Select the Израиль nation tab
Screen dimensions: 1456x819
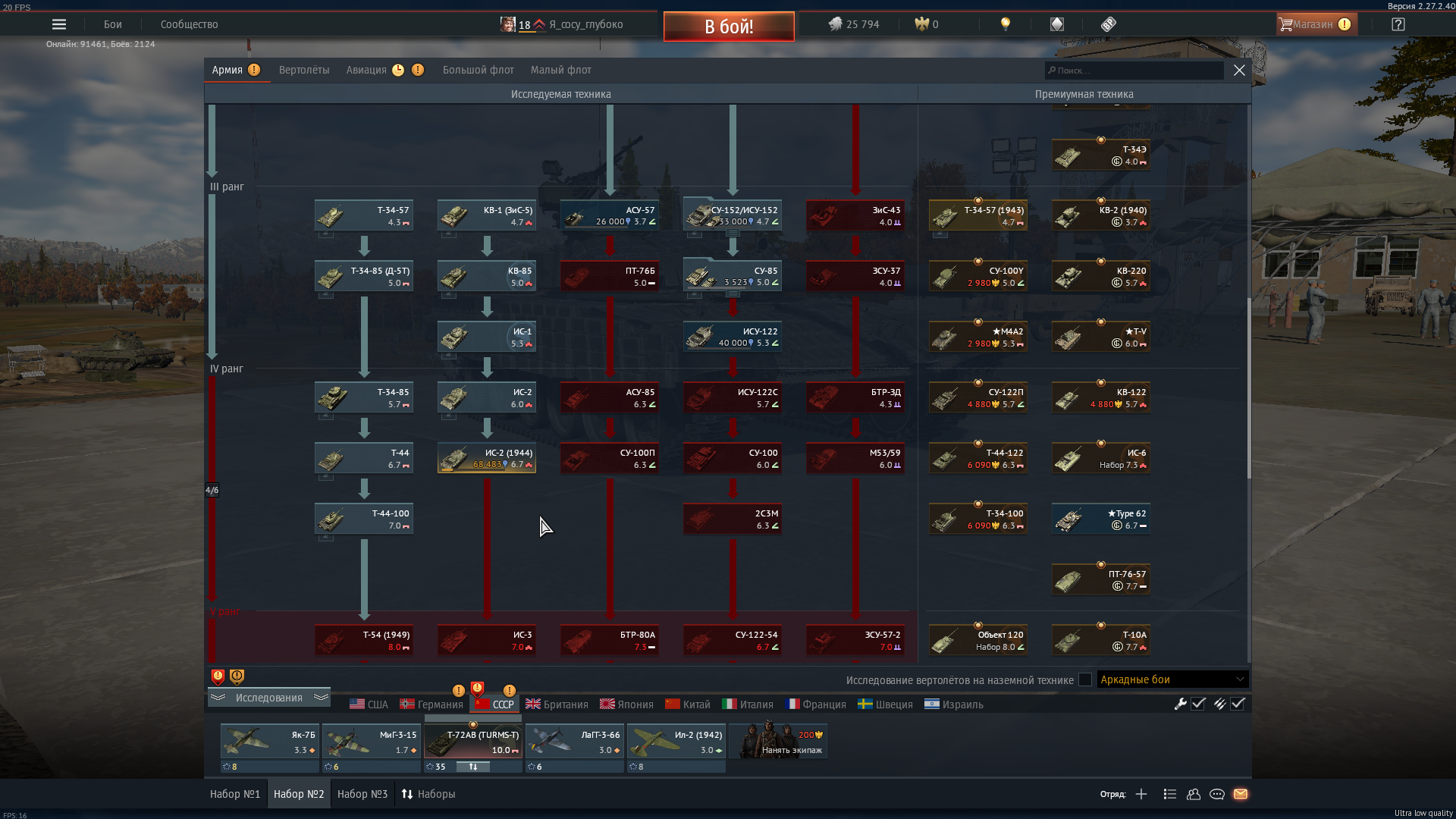(x=954, y=704)
